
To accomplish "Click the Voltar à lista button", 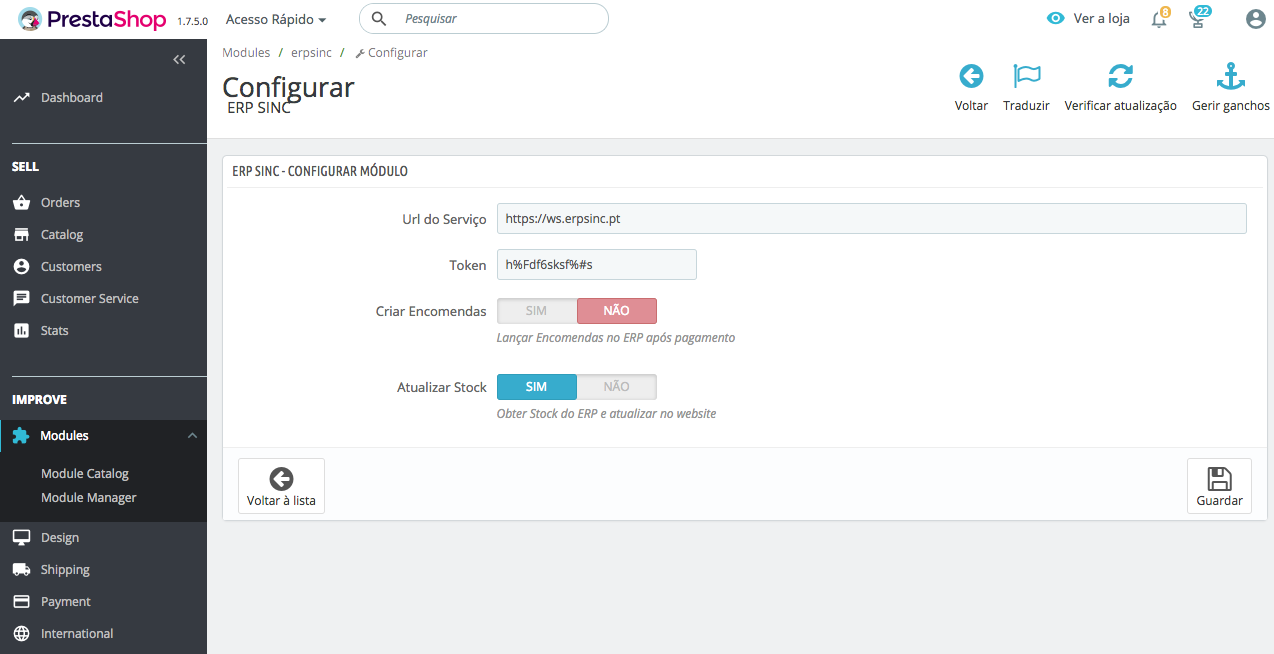I will pyautogui.click(x=281, y=486).
